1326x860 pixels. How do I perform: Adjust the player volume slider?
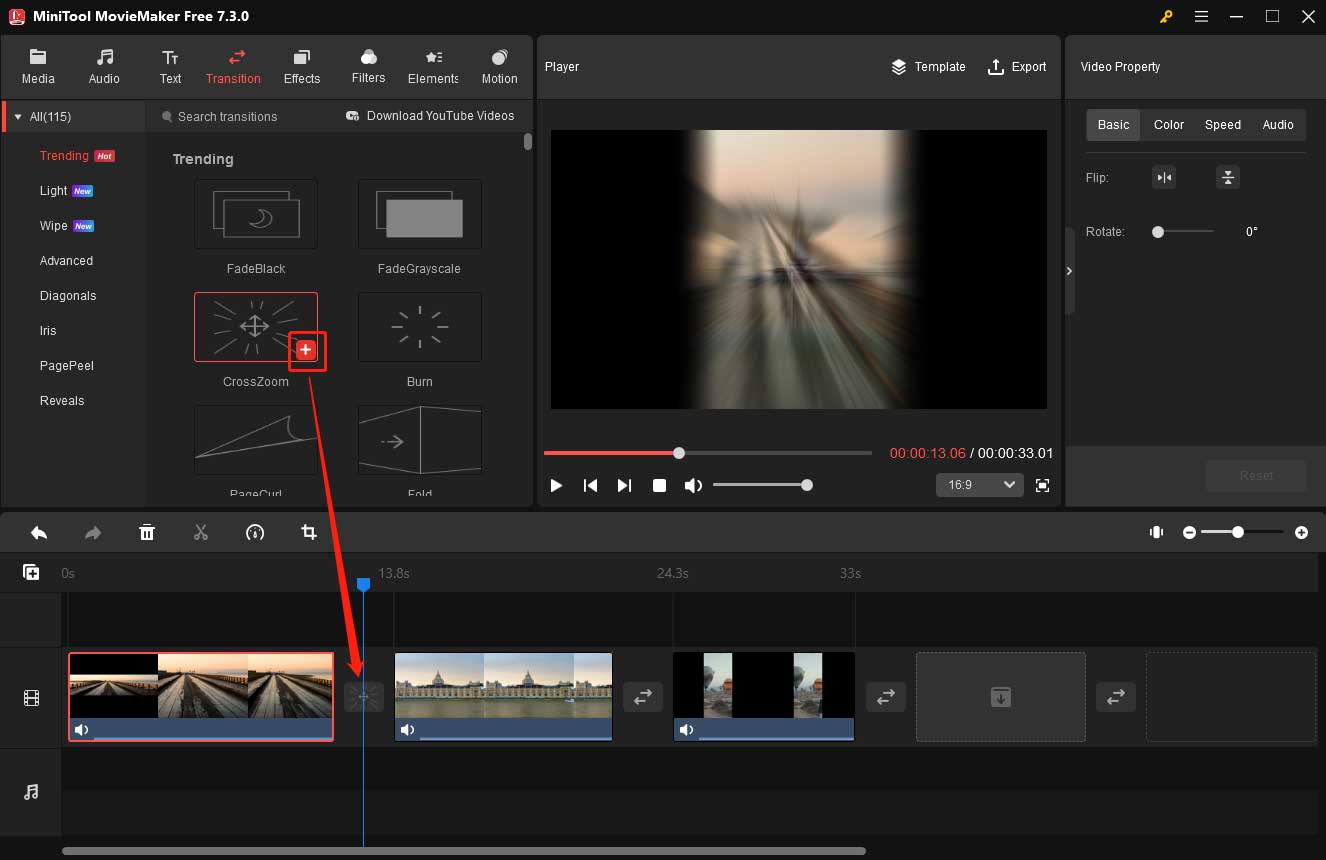[762, 485]
